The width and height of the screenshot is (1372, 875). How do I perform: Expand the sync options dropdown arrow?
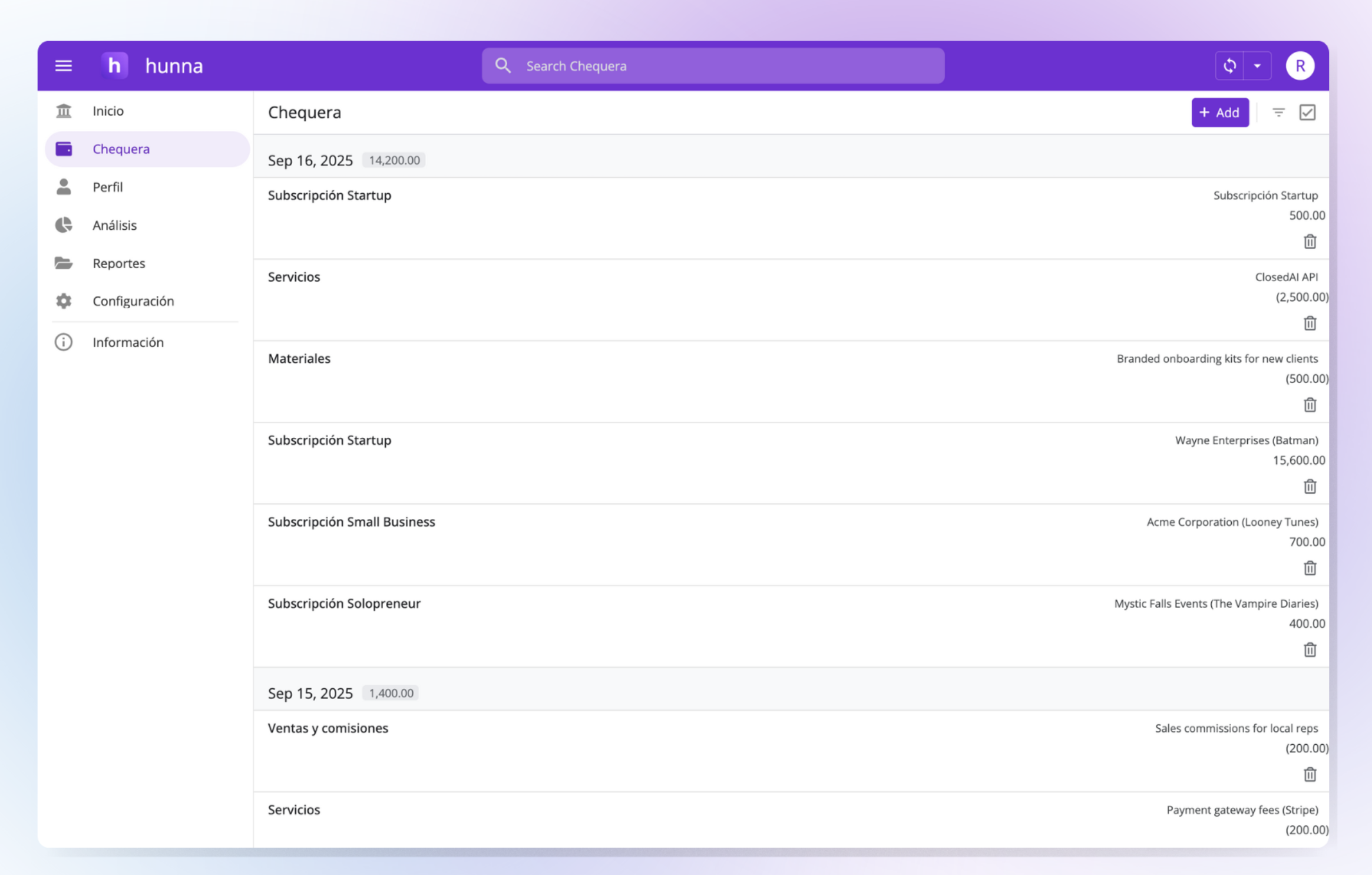[x=1257, y=65]
